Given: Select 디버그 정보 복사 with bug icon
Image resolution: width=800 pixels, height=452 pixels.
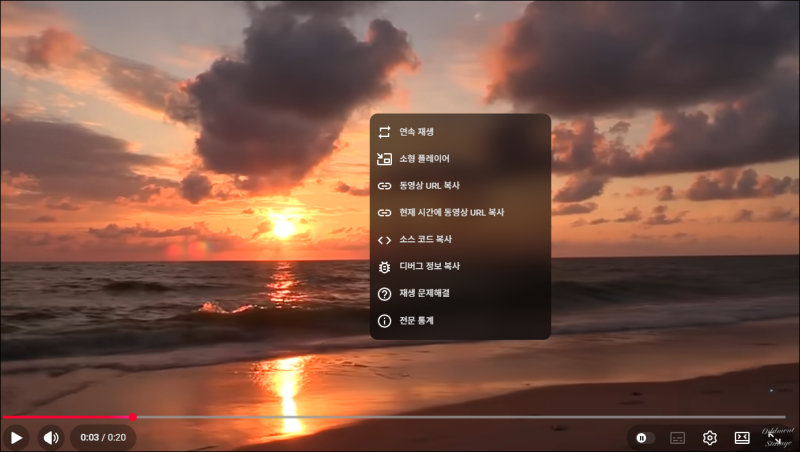Looking at the screenshot, I should [460, 266].
